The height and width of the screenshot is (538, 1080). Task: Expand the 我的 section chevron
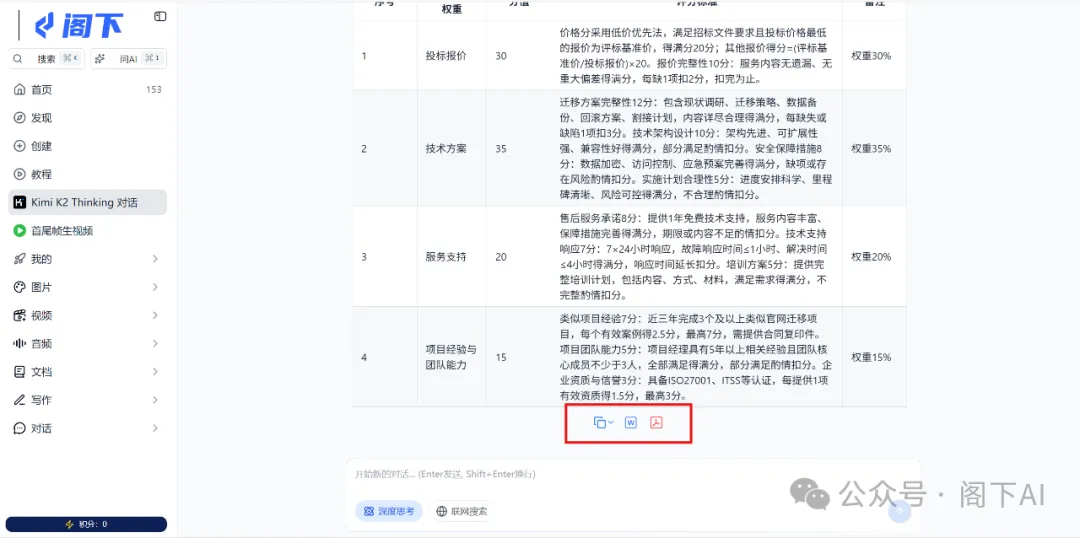point(155,259)
